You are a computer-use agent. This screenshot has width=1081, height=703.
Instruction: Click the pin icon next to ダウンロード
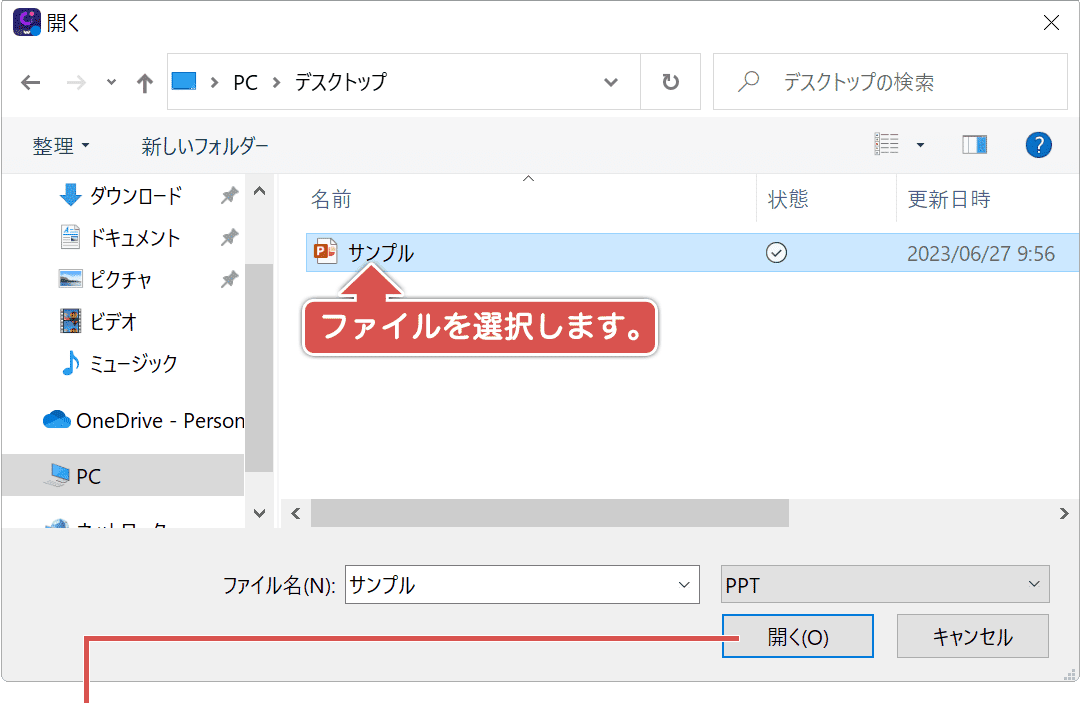pyautogui.click(x=229, y=194)
